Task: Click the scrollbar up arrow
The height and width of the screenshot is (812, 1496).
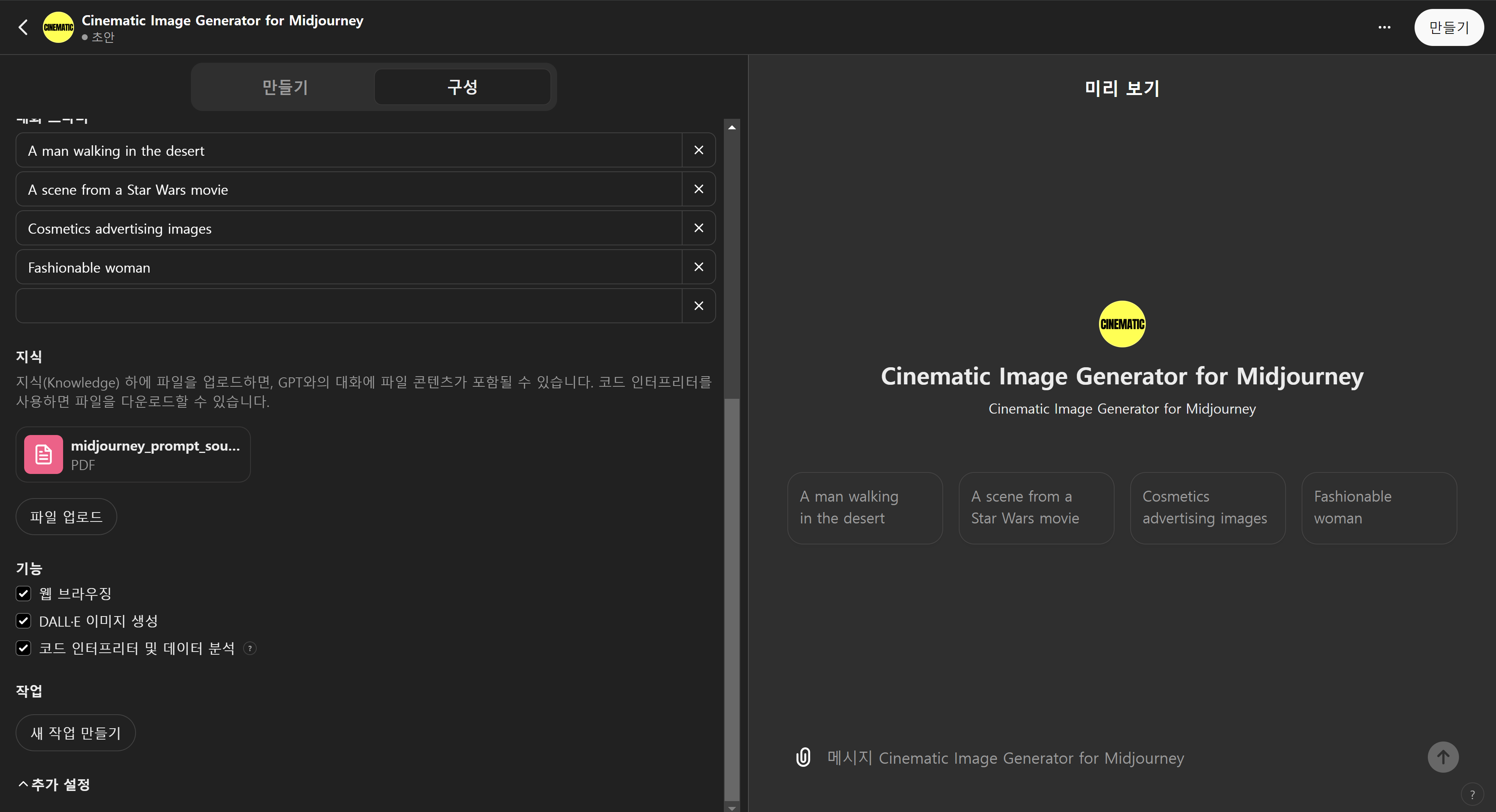Action: click(732, 127)
